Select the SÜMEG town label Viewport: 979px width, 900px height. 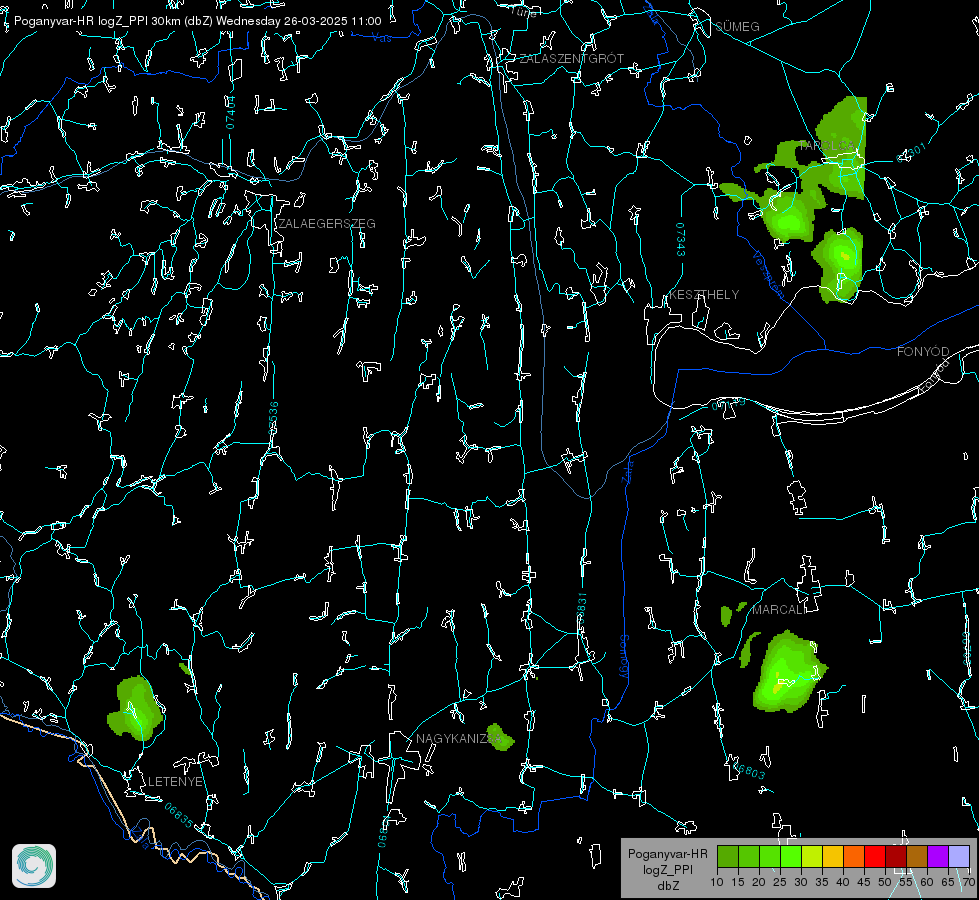[737, 27]
